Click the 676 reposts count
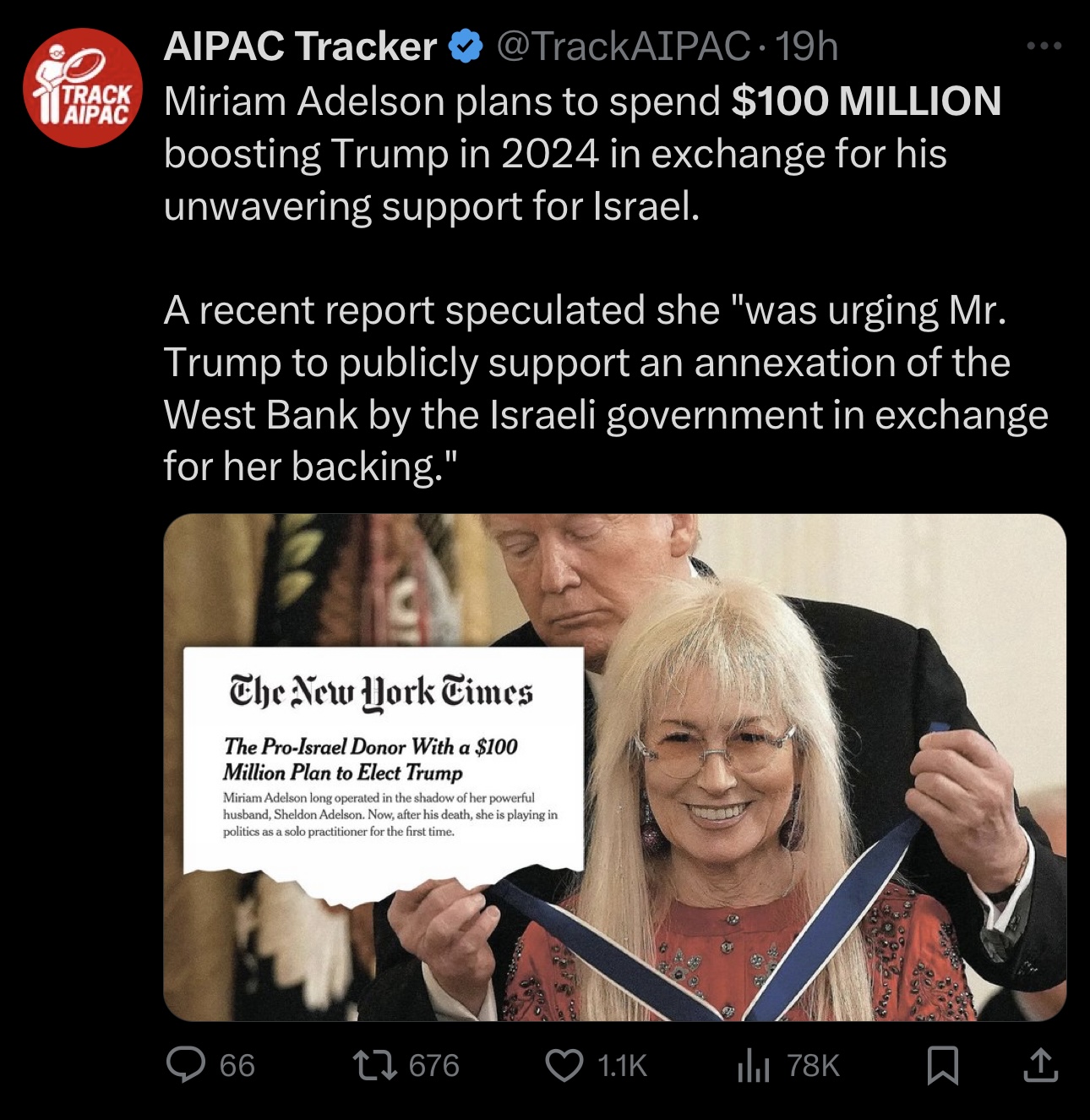The width and height of the screenshot is (1090, 1120). click(x=434, y=1065)
